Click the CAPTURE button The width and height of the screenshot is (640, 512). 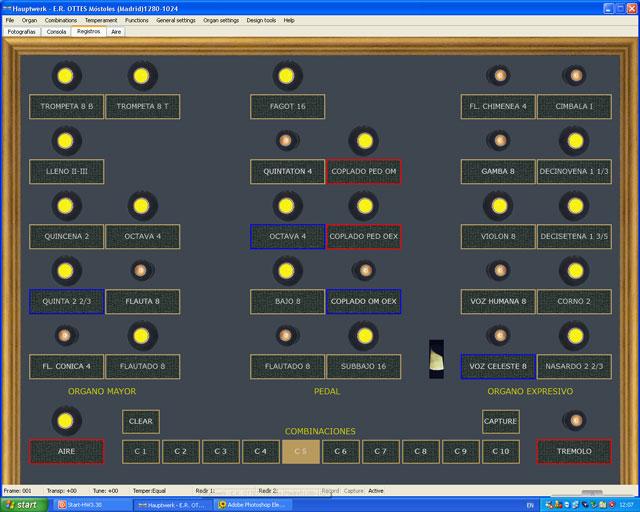coord(500,421)
